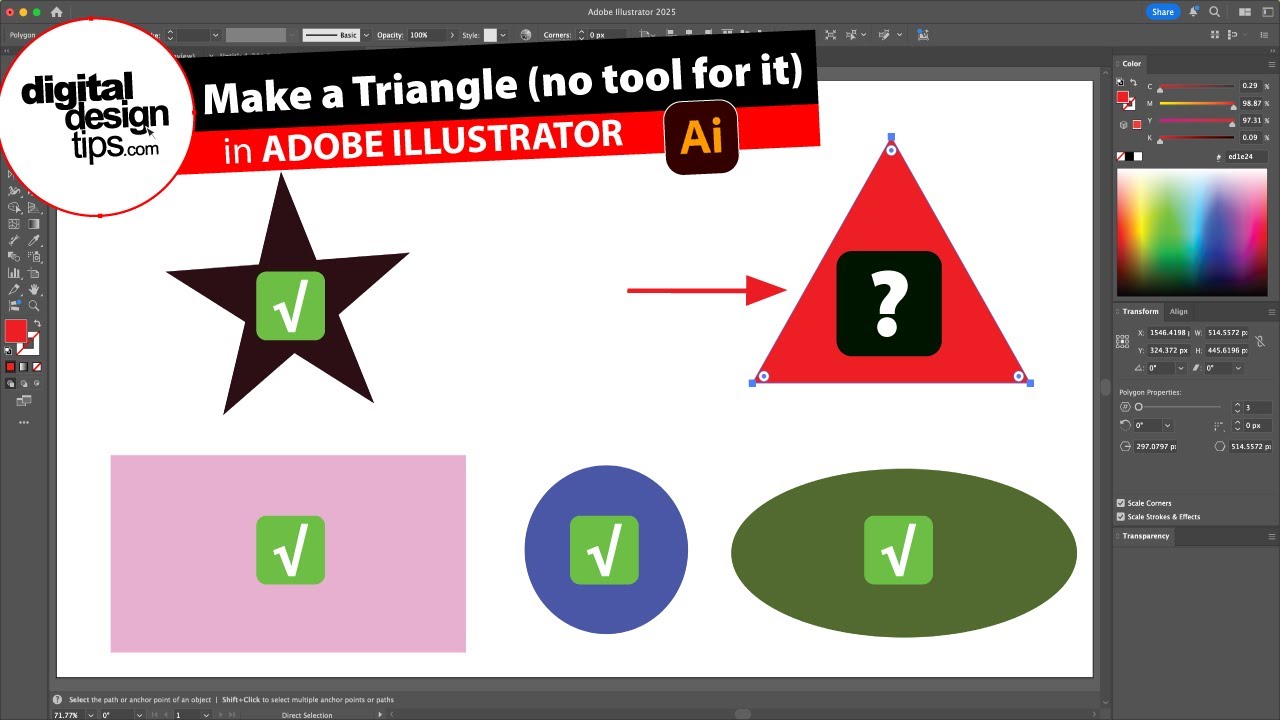Click the None mode button below the fill swatch

coord(37,366)
